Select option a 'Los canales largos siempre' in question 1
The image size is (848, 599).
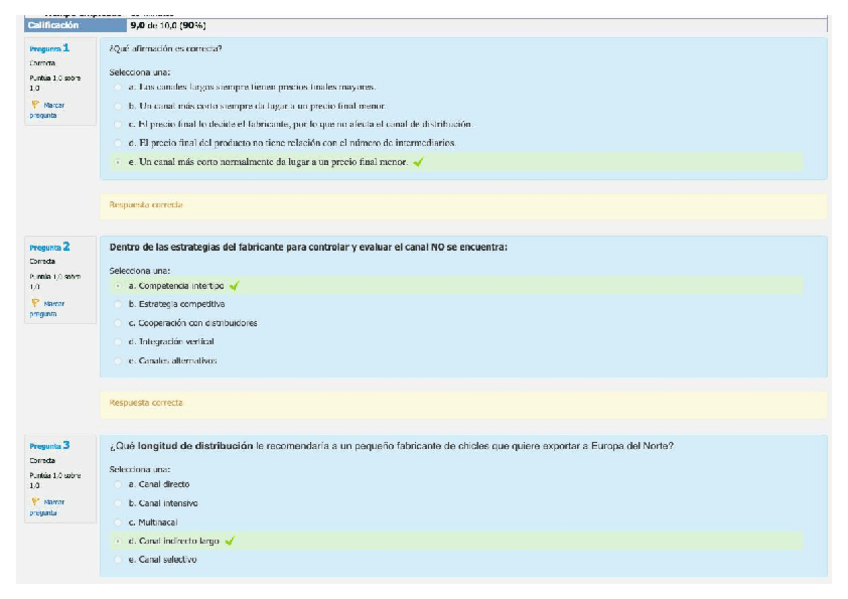[x=118, y=87]
